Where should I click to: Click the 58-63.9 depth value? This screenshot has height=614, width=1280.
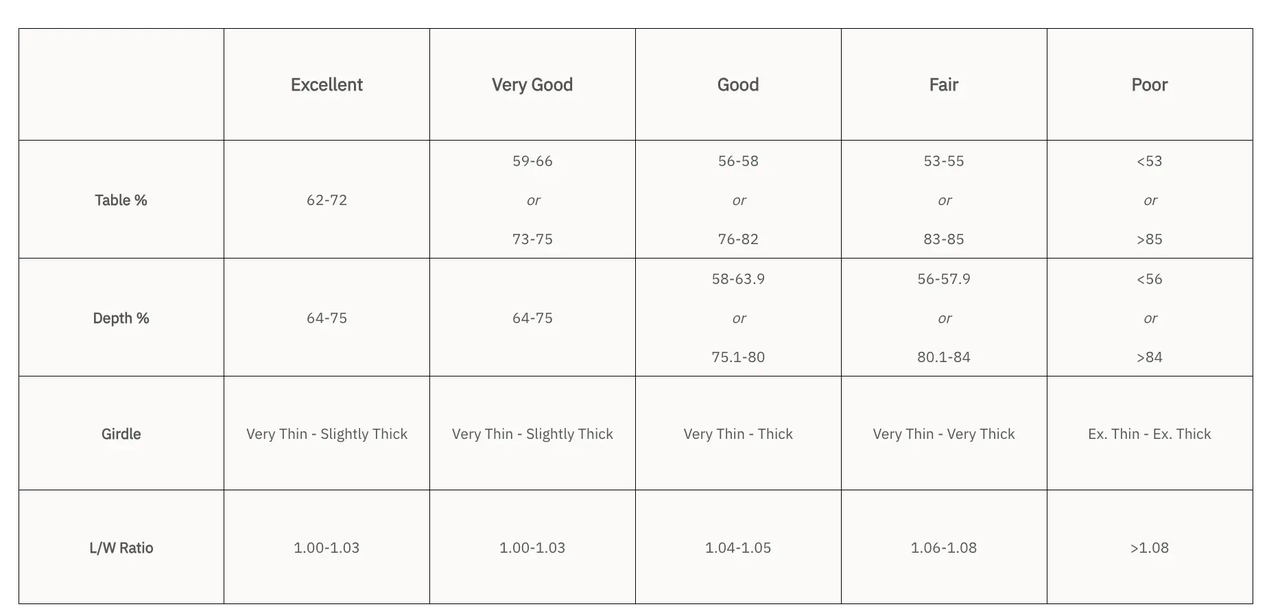tap(738, 279)
